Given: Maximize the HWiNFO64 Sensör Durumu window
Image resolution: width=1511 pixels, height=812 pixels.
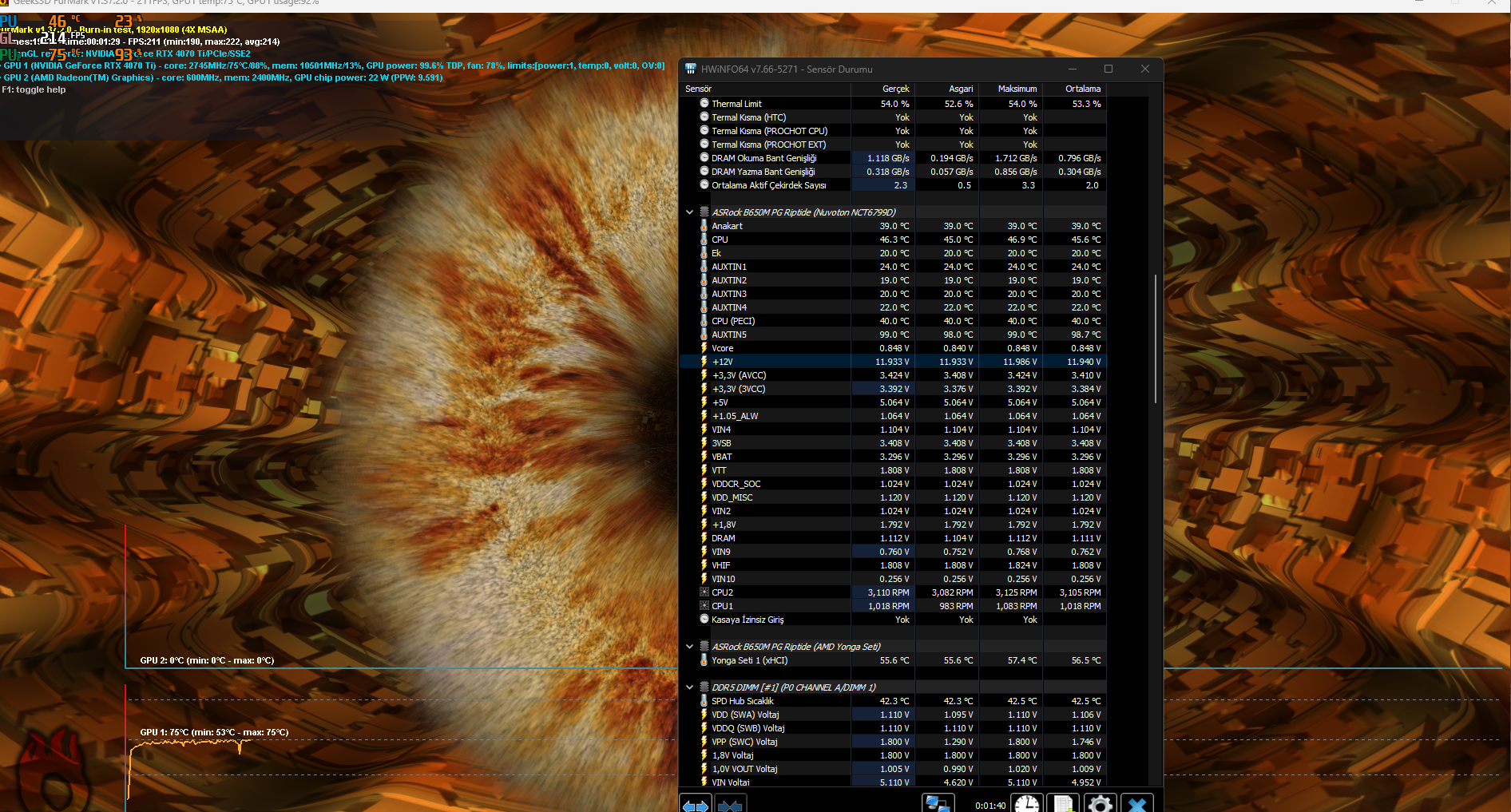Looking at the screenshot, I should tap(1108, 69).
